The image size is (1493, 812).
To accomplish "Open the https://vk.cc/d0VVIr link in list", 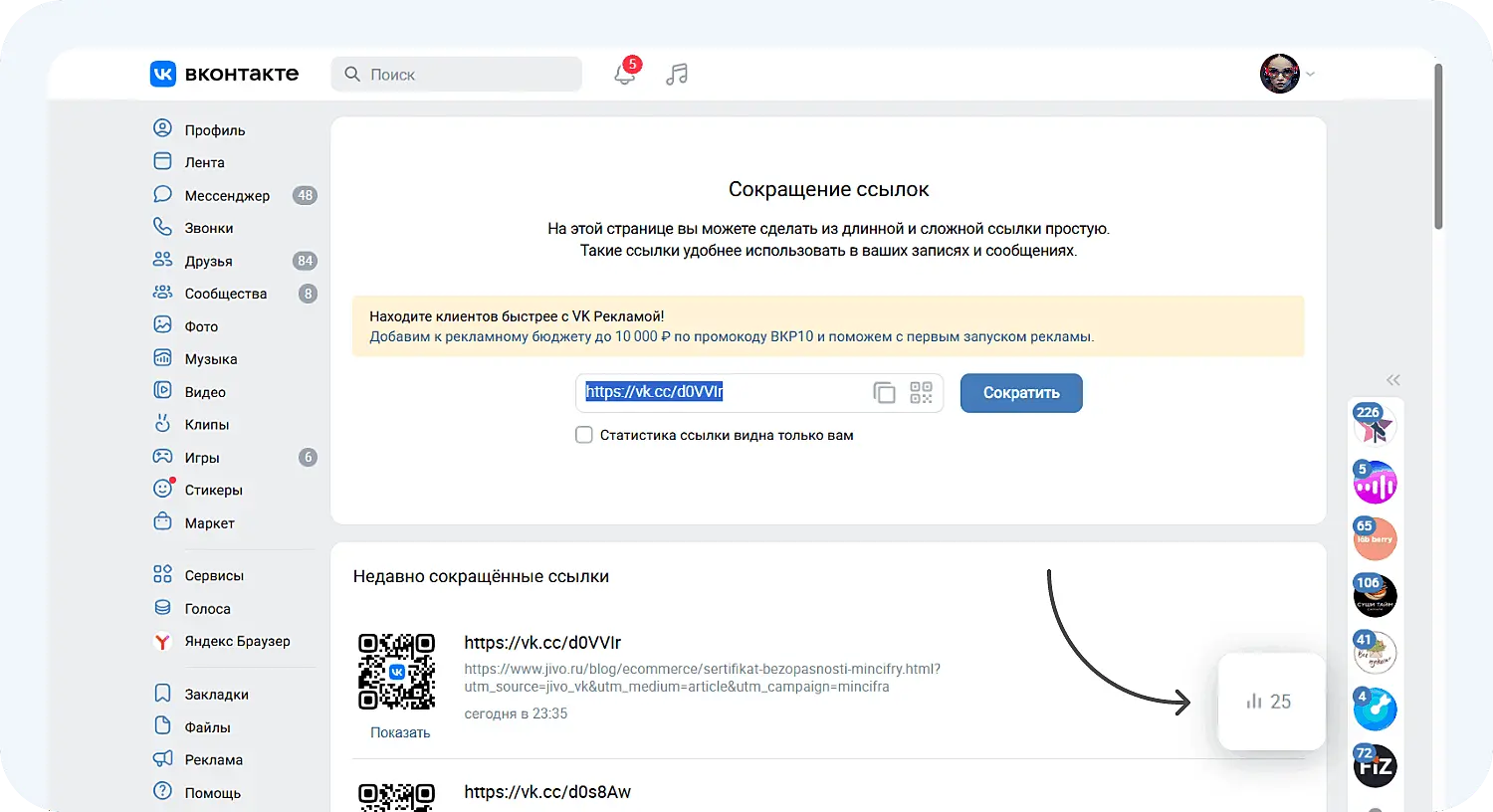I will 542,643.
